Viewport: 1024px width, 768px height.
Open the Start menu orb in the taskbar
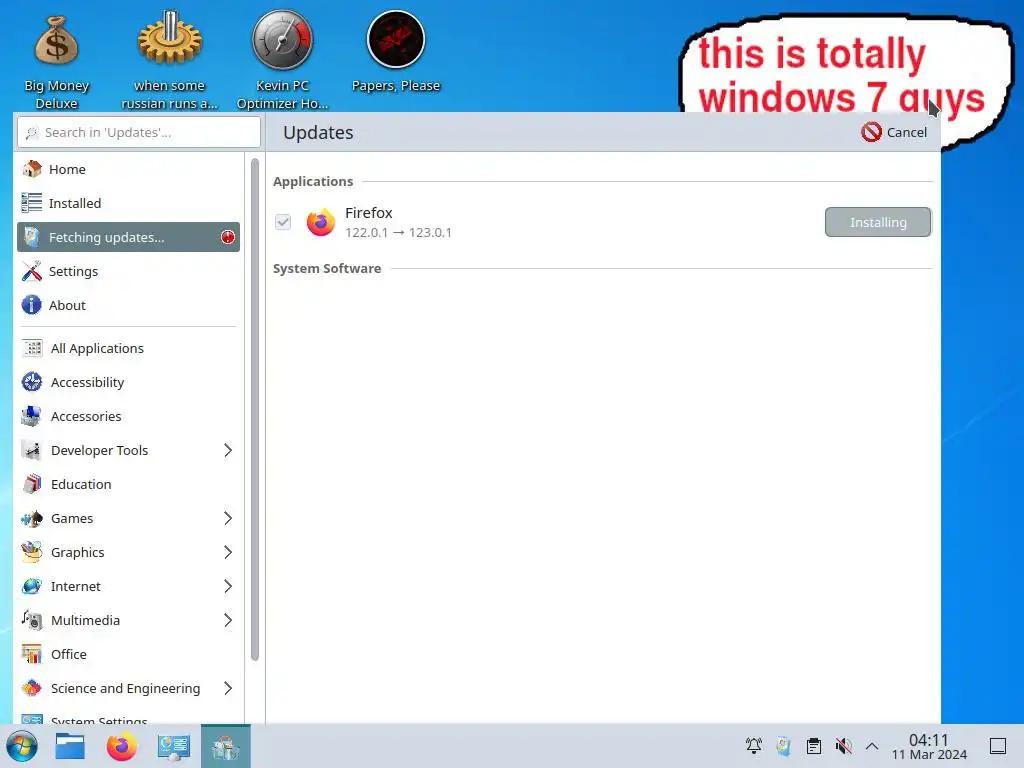coord(22,746)
